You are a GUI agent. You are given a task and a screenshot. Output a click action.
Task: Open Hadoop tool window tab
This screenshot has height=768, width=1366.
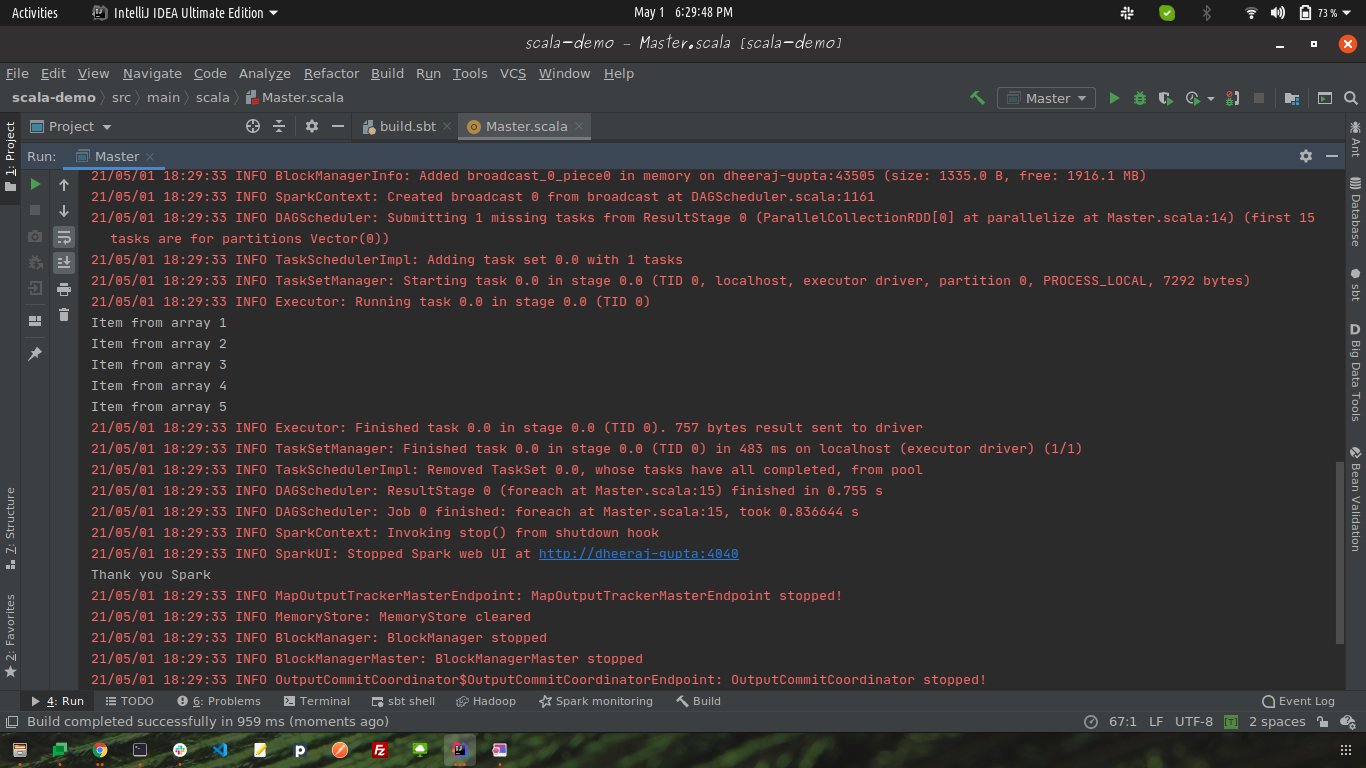[x=486, y=701]
